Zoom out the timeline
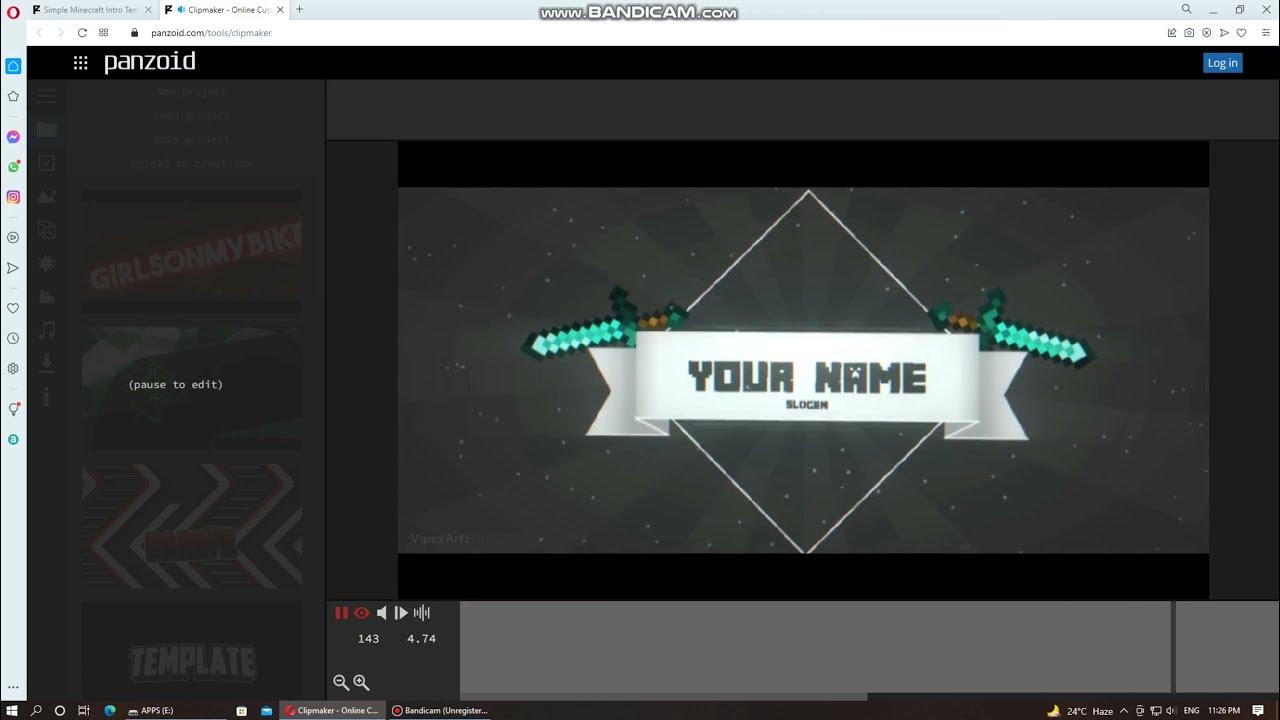The width and height of the screenshot is (1280, 720). coord(341,682)
